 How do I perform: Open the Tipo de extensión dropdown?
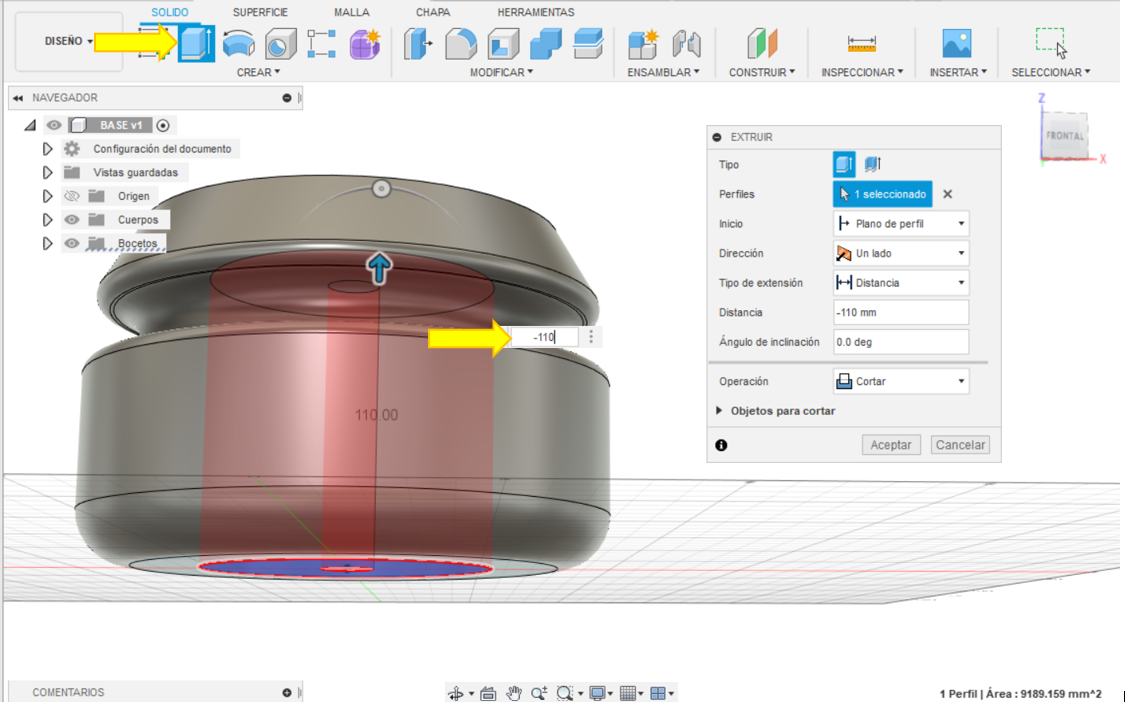click(x=901, y=283)
